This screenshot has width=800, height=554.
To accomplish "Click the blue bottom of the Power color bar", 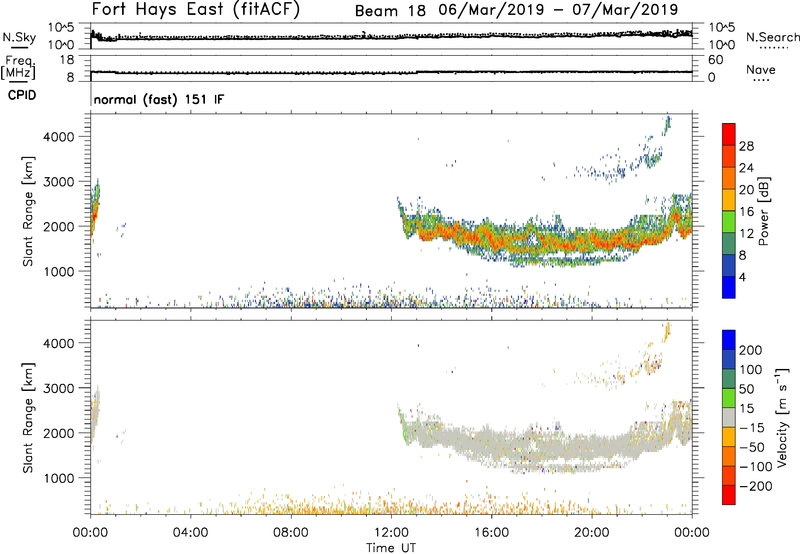I will coord(729,287).
